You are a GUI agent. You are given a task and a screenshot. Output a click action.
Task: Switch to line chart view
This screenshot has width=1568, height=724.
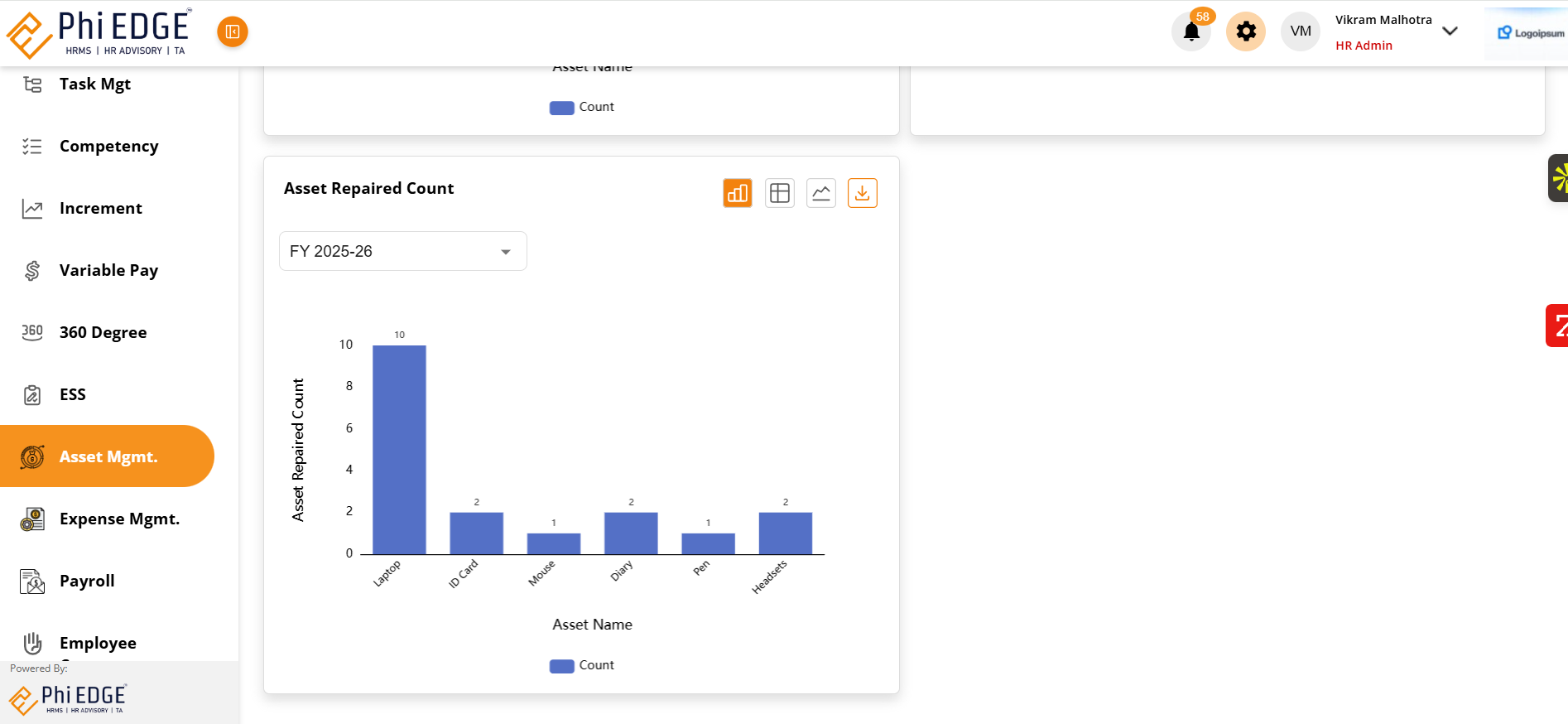coord(820,193)
